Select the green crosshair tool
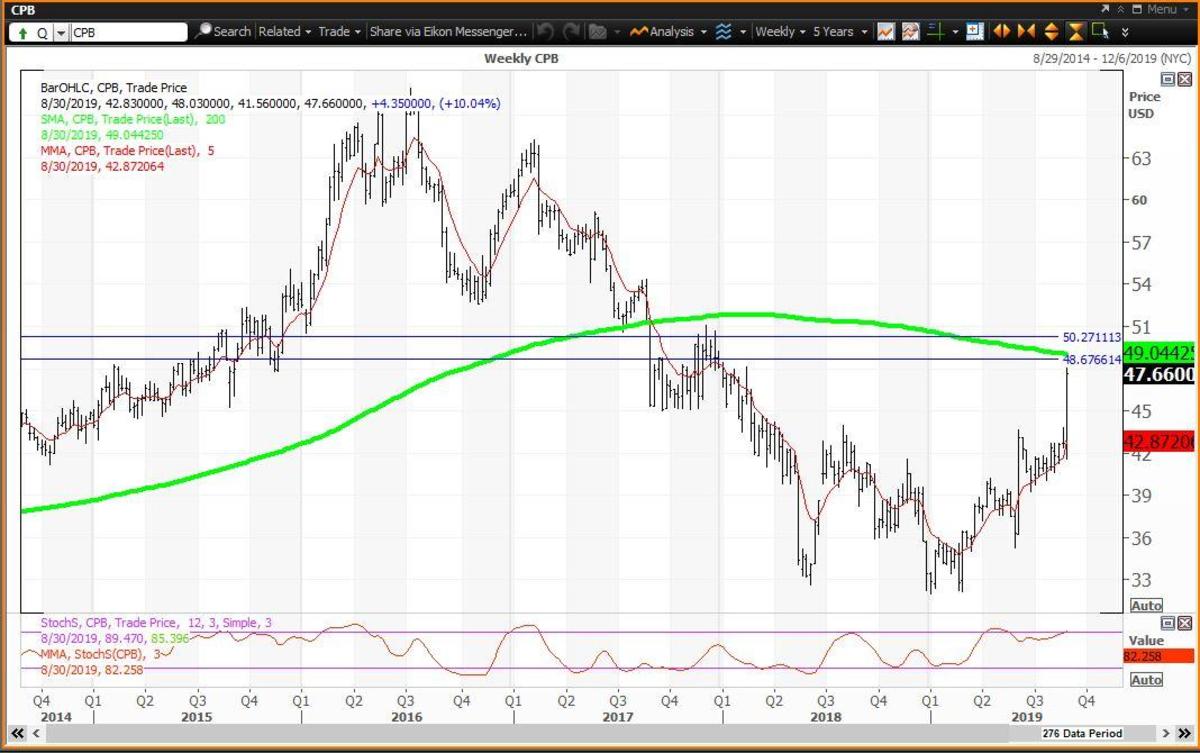 tap(935, 32)
